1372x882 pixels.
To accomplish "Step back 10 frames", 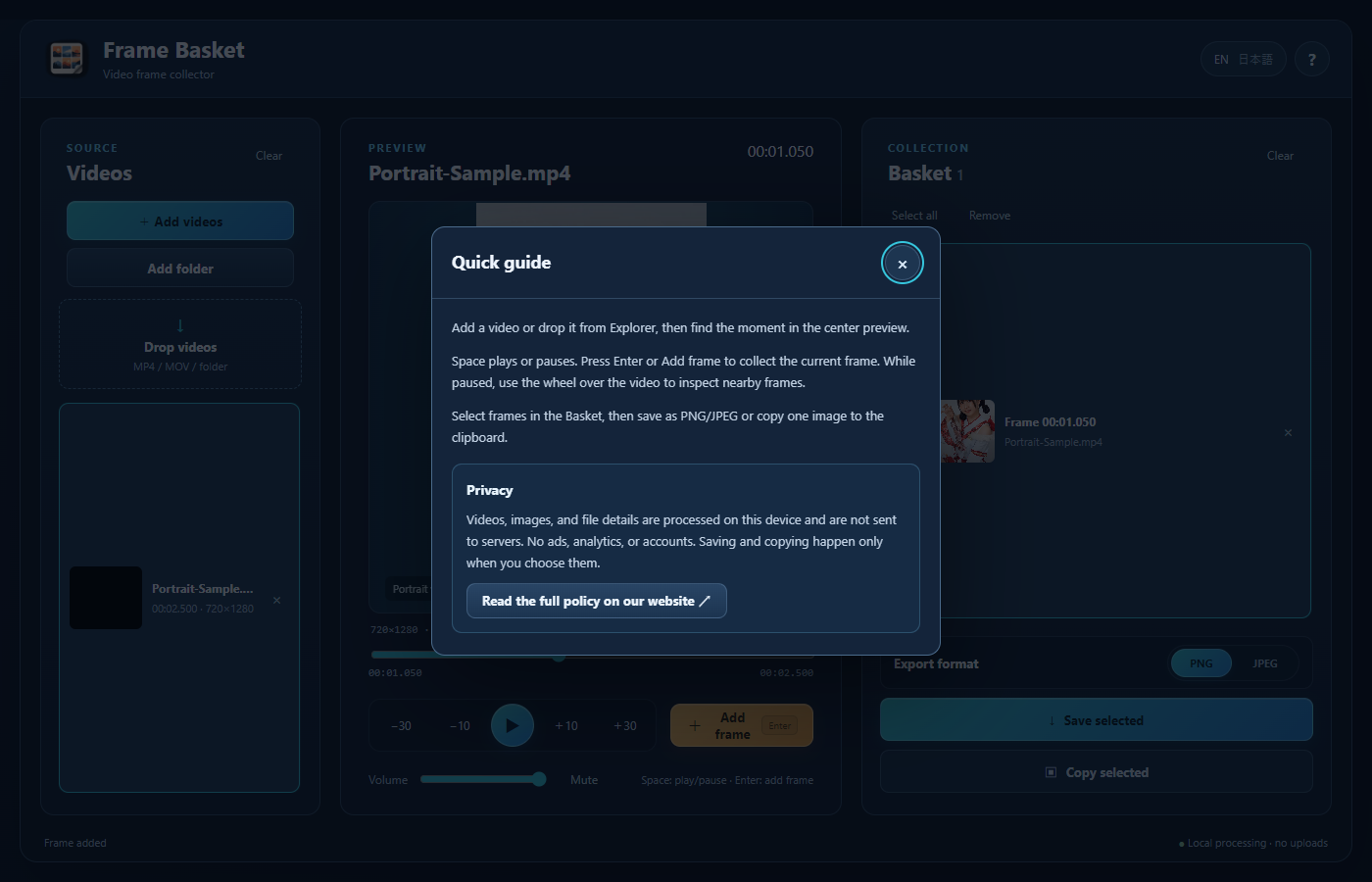I will [x=460, y=726].
